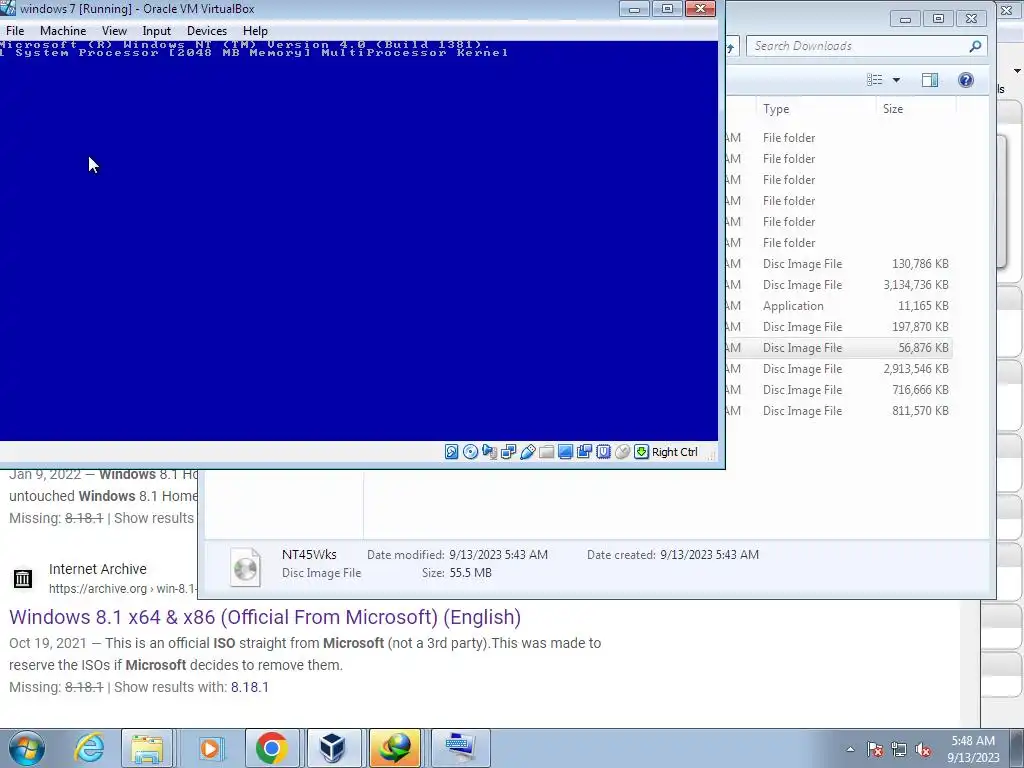Open the VirtualBox File menu

tap(15, 31)
